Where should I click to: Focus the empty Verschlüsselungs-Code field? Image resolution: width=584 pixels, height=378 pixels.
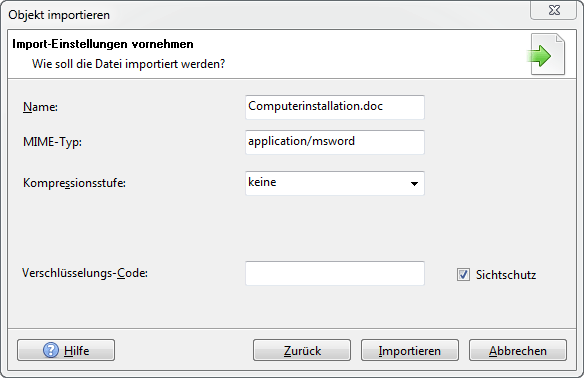334,273
